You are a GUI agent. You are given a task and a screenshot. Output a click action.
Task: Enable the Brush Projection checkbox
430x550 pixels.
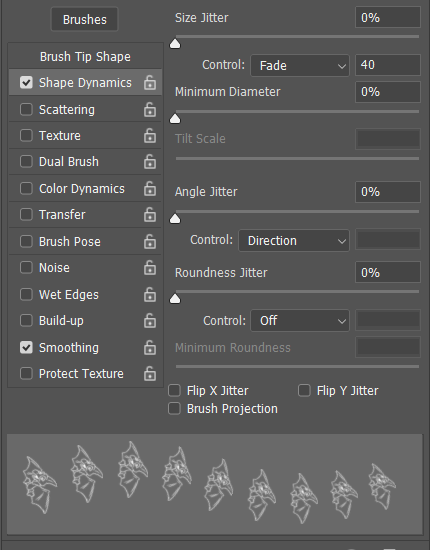[174, 409]
